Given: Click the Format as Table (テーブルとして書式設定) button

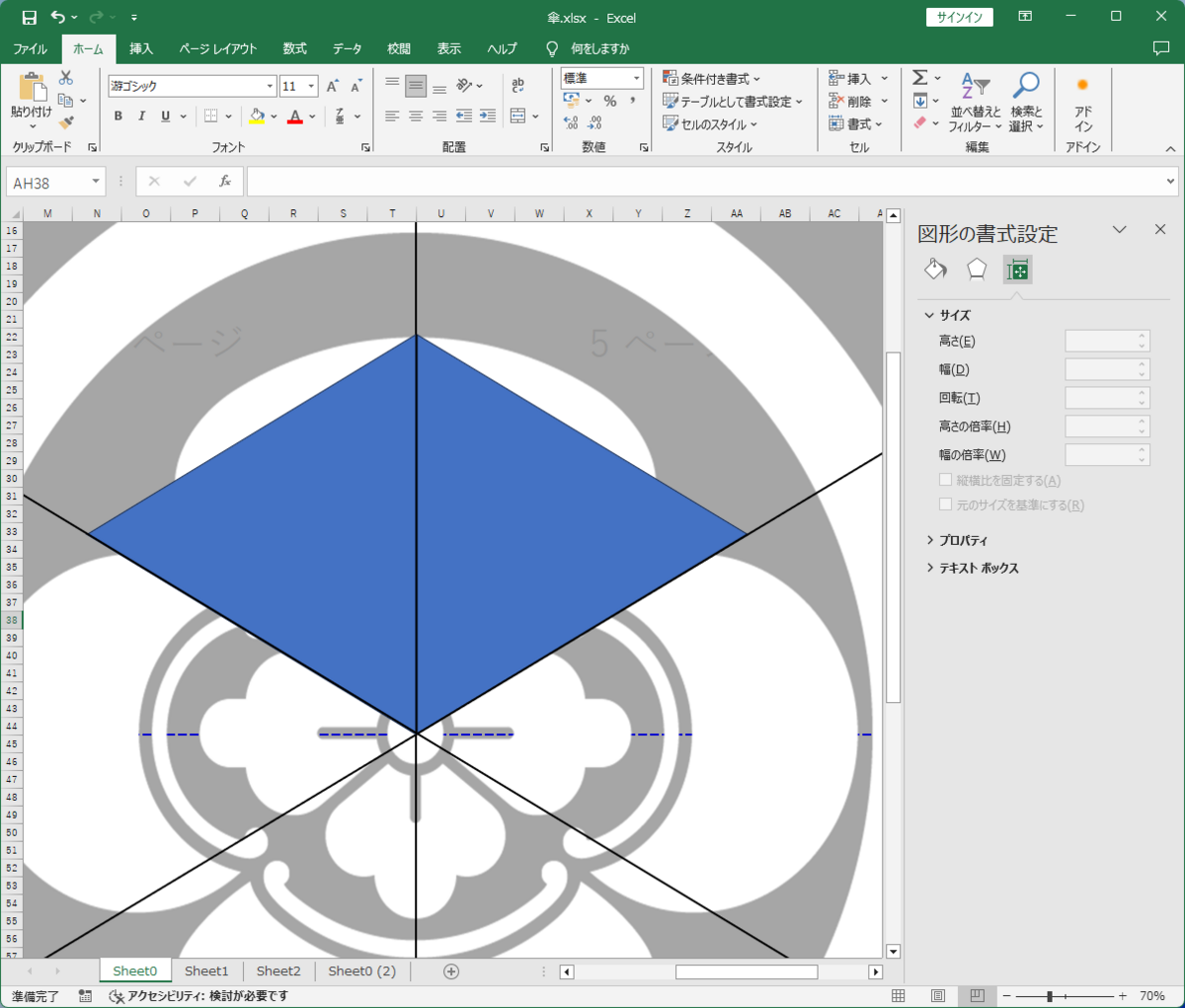Looking at the screenshot, I should [732, 101].
